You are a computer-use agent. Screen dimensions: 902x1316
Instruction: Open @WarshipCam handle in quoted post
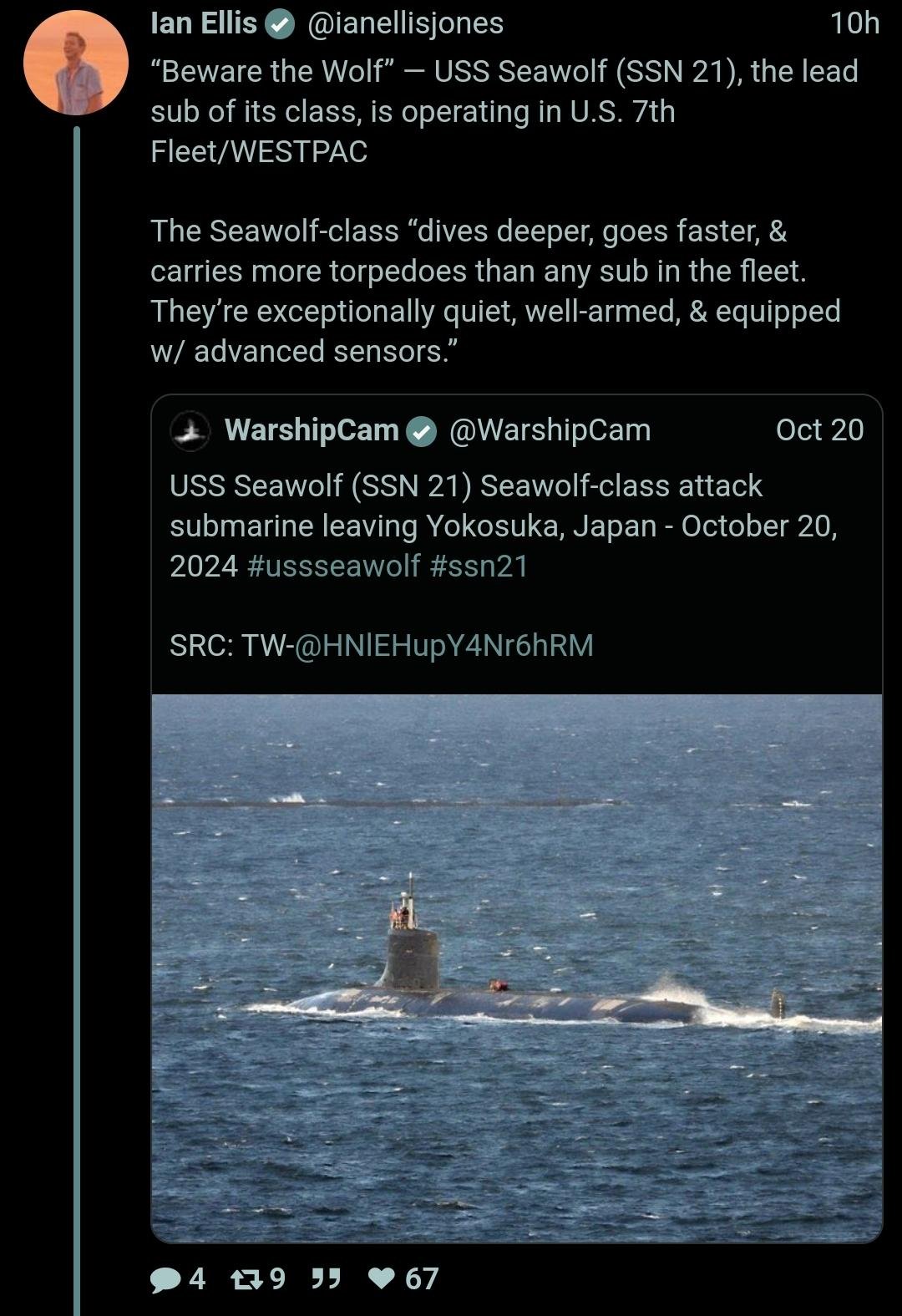(550, 430)
